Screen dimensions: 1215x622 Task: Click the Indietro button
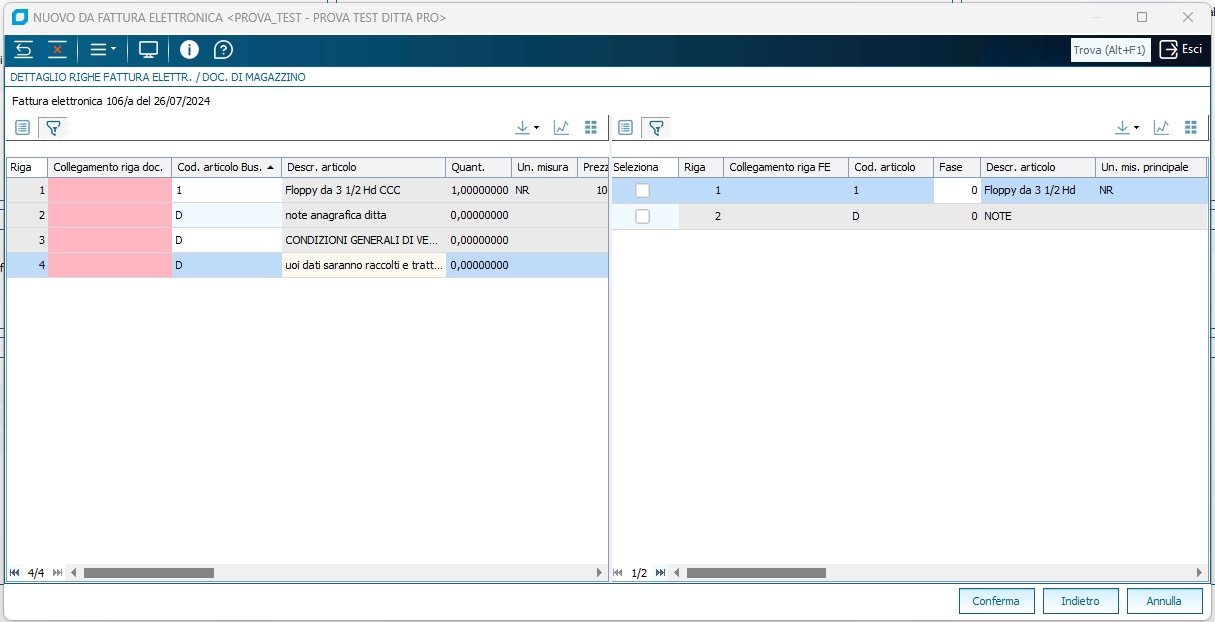tap(1080, 601)
